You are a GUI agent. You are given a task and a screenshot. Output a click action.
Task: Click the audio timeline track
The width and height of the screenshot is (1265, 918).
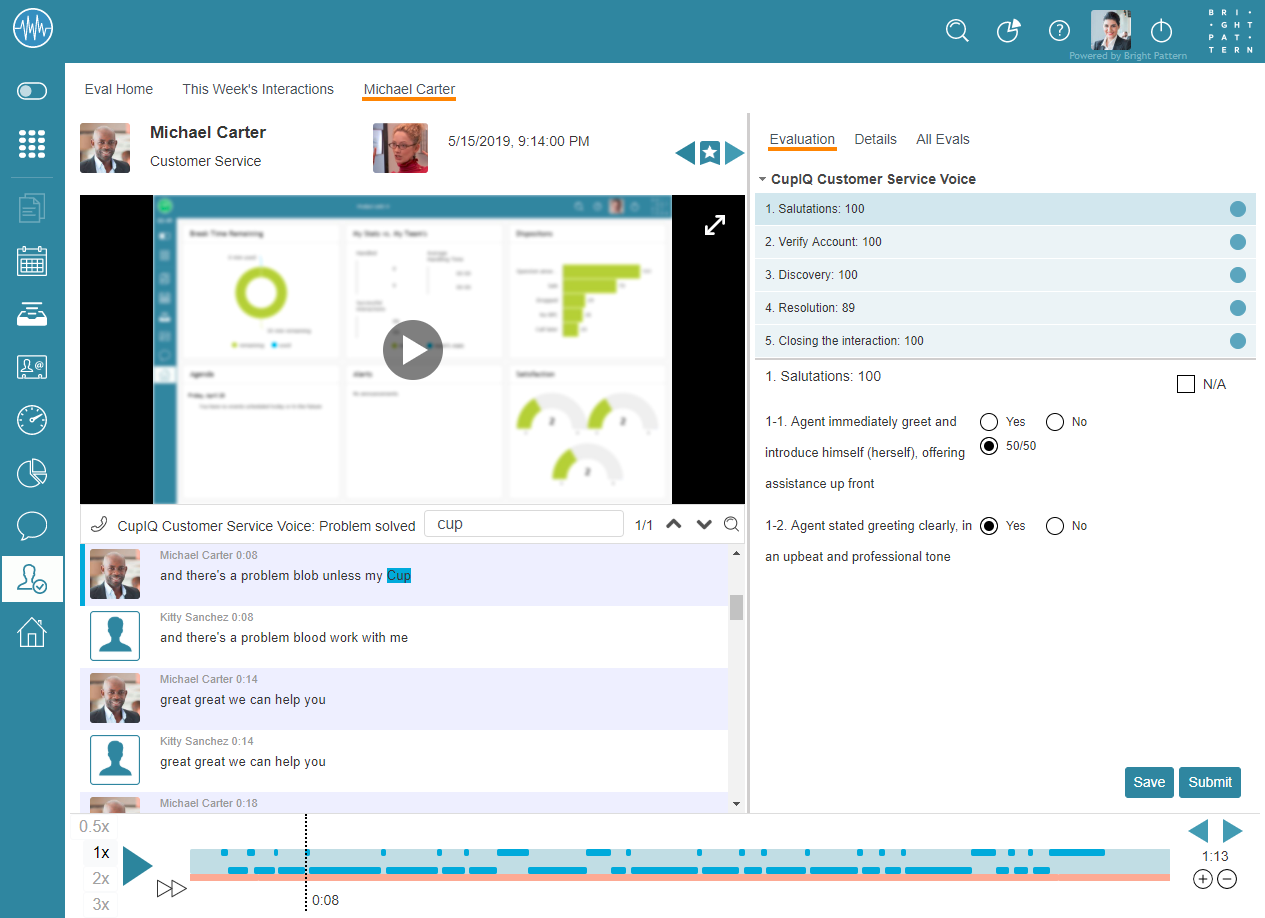pyautogui.click(x=680, y=865)
